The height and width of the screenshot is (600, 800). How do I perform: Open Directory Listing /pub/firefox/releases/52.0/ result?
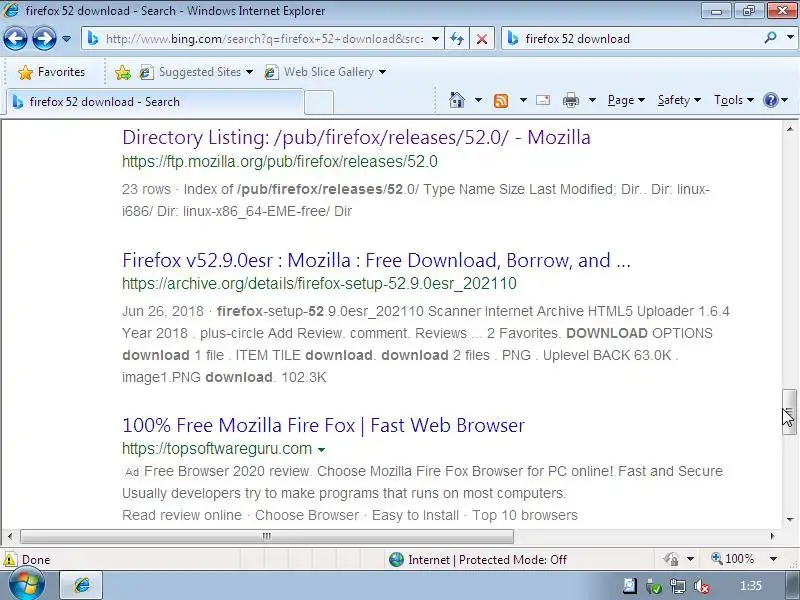356,137
